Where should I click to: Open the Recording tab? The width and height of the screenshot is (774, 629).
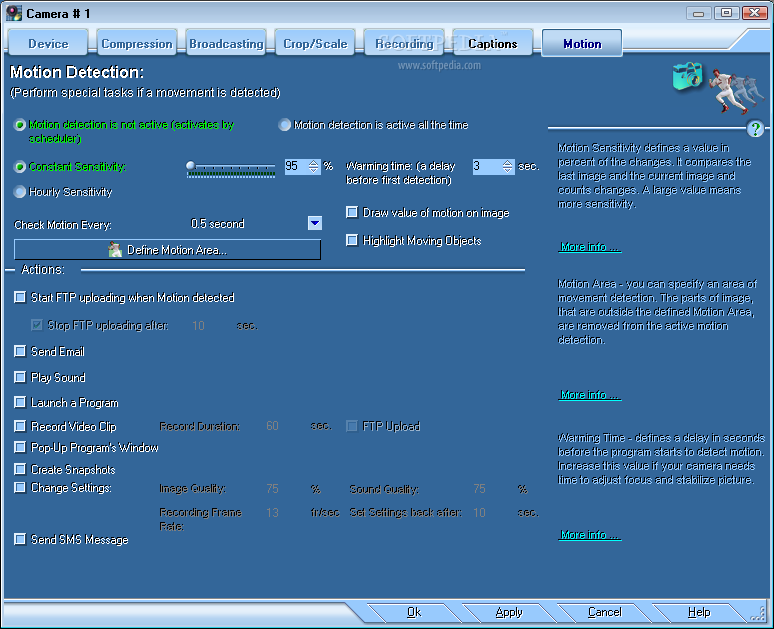tap(404, 43)
